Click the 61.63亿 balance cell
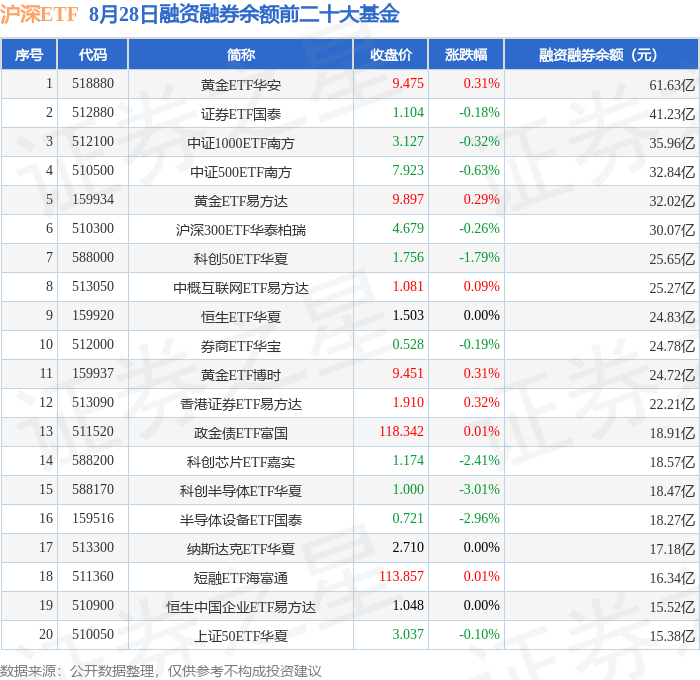The image size is (700, 680). [672, 85]
